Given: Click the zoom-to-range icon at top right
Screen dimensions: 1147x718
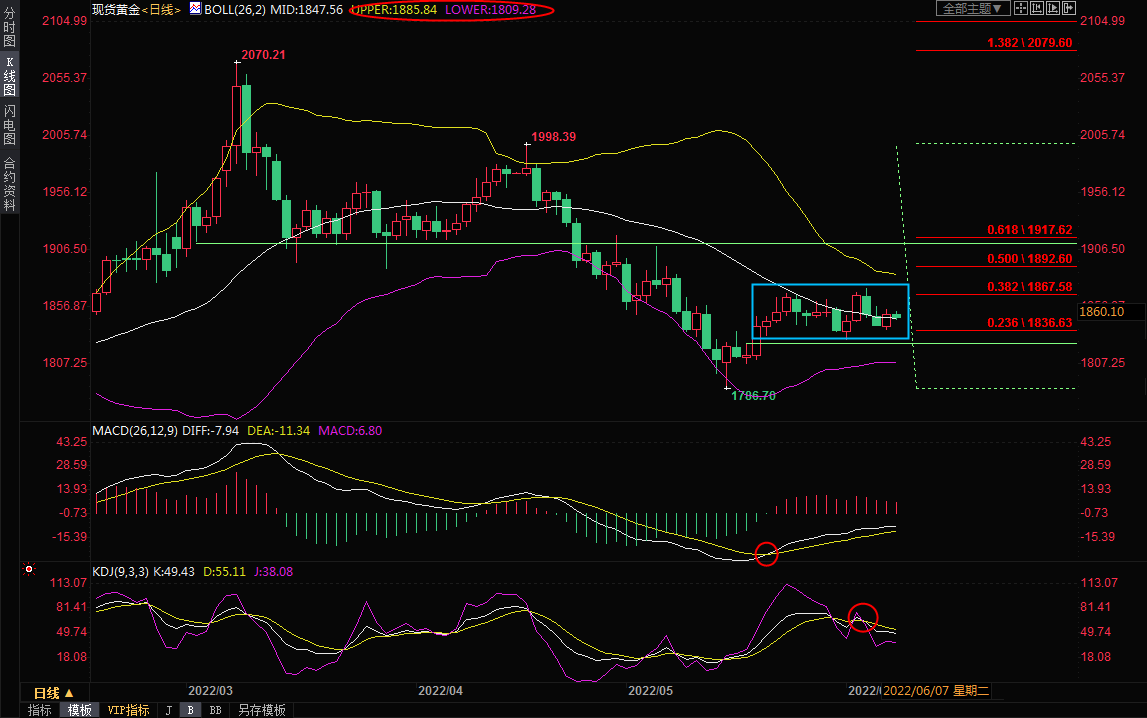Looking at the screenshot, I should [1037, 8].
